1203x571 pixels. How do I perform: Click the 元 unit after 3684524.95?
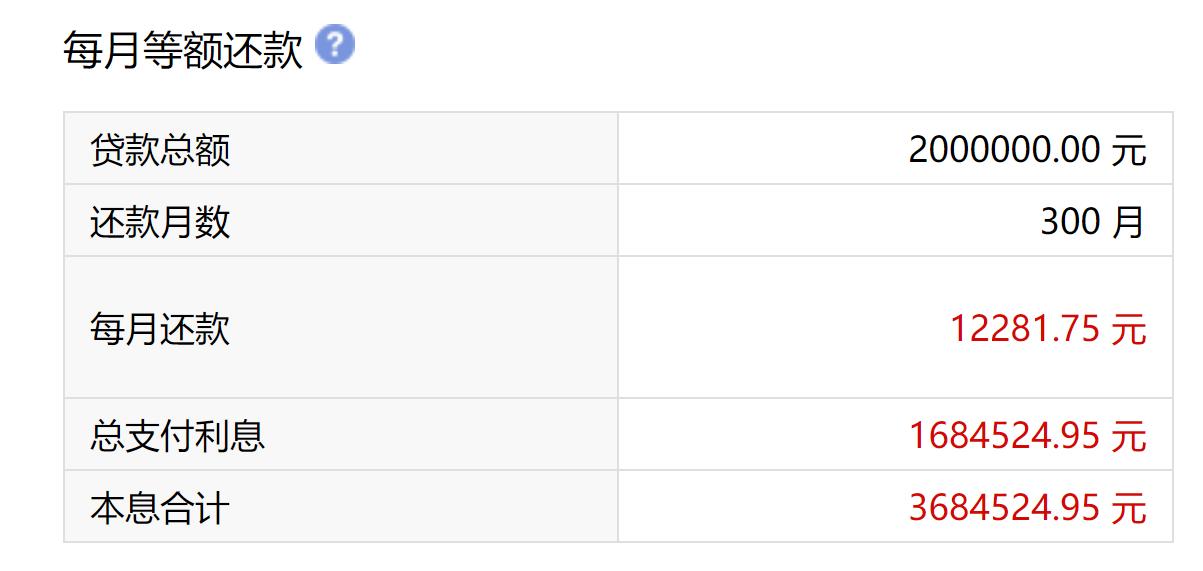coord(1129,508)
